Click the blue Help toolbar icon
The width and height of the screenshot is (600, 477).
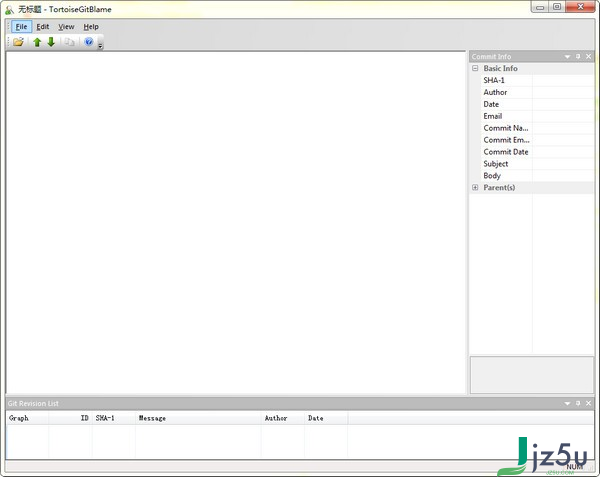(x=88, y=42)
